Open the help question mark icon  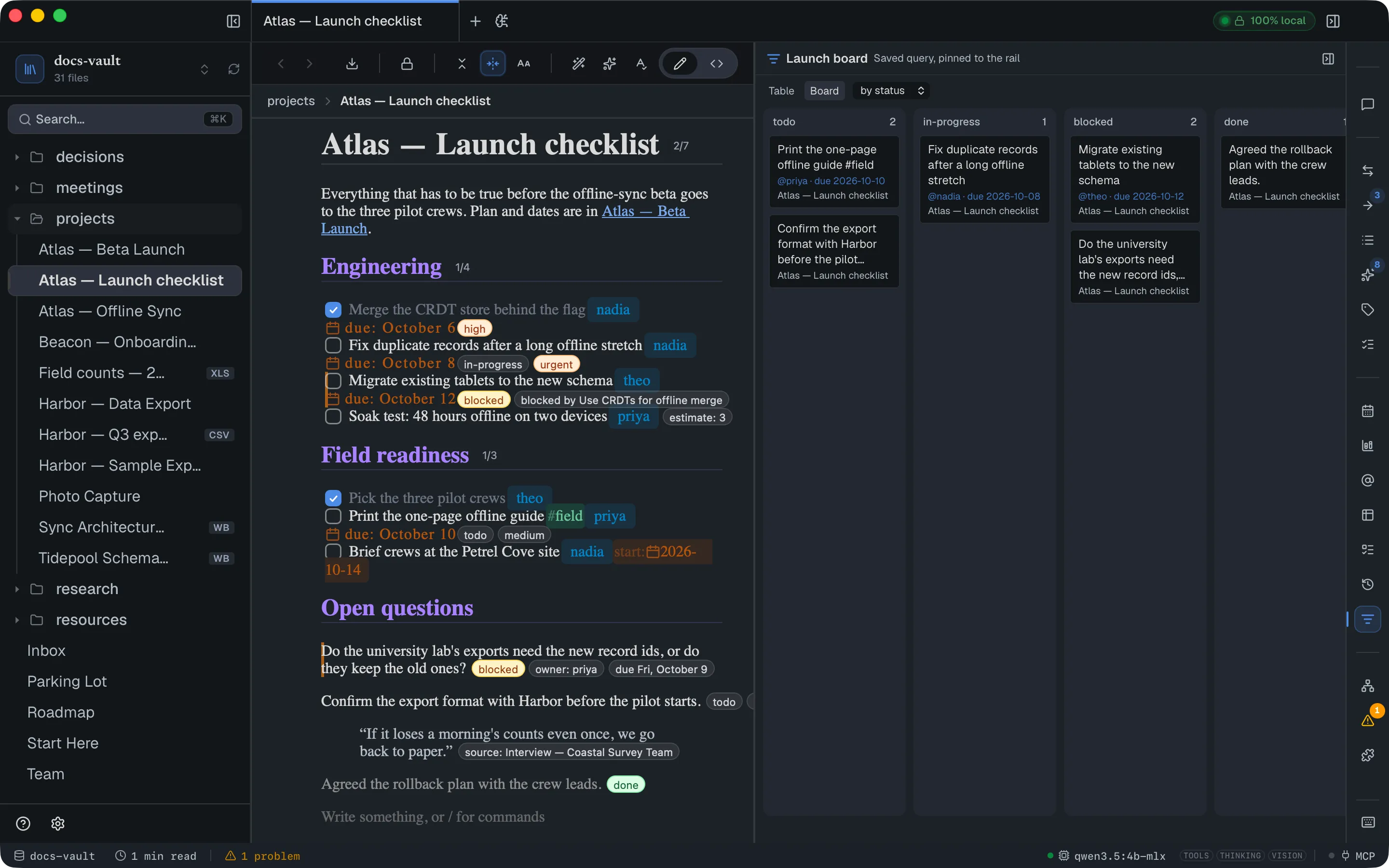pos(23,824)
